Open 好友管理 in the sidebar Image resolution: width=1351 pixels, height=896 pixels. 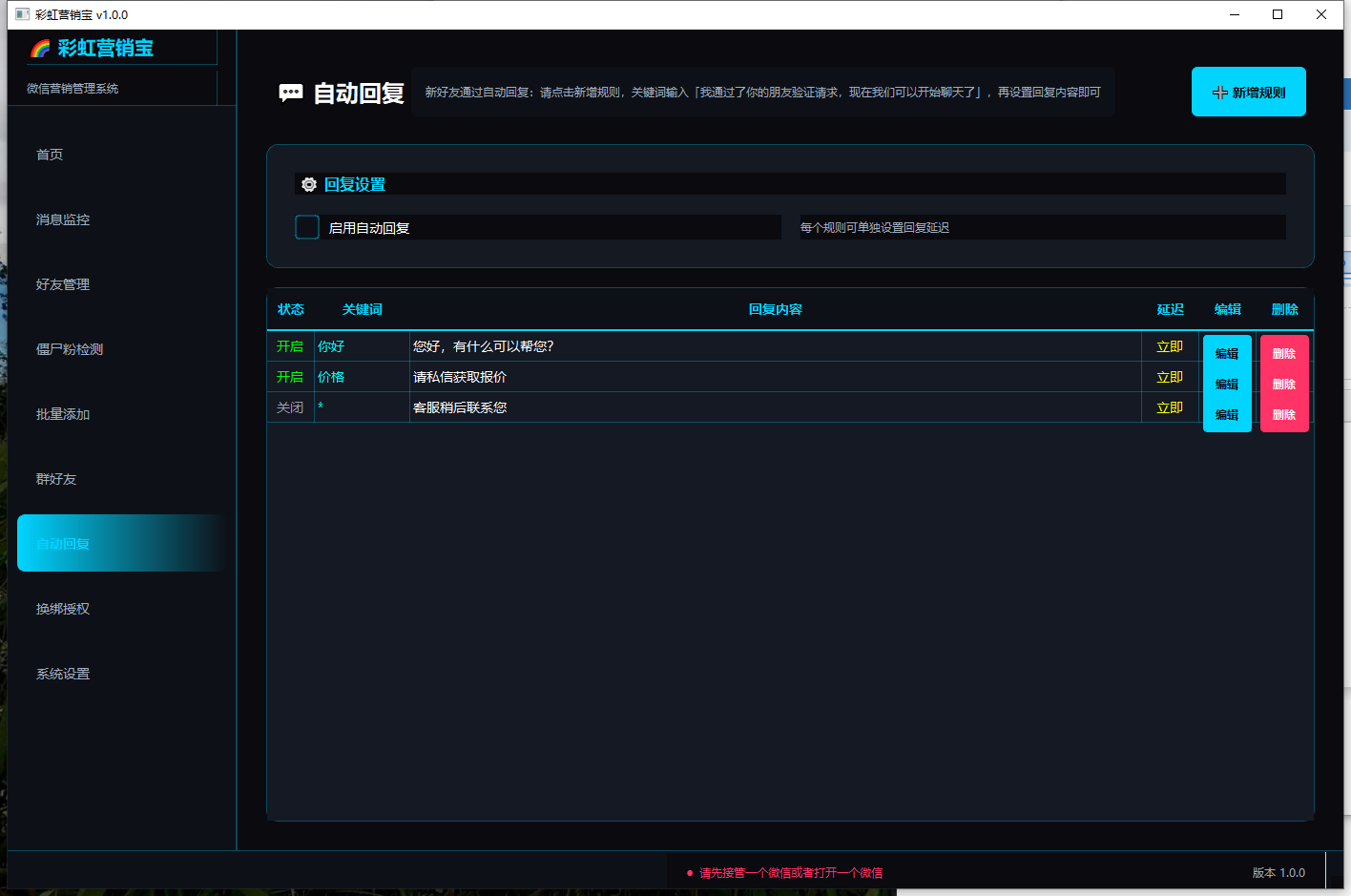122,284
